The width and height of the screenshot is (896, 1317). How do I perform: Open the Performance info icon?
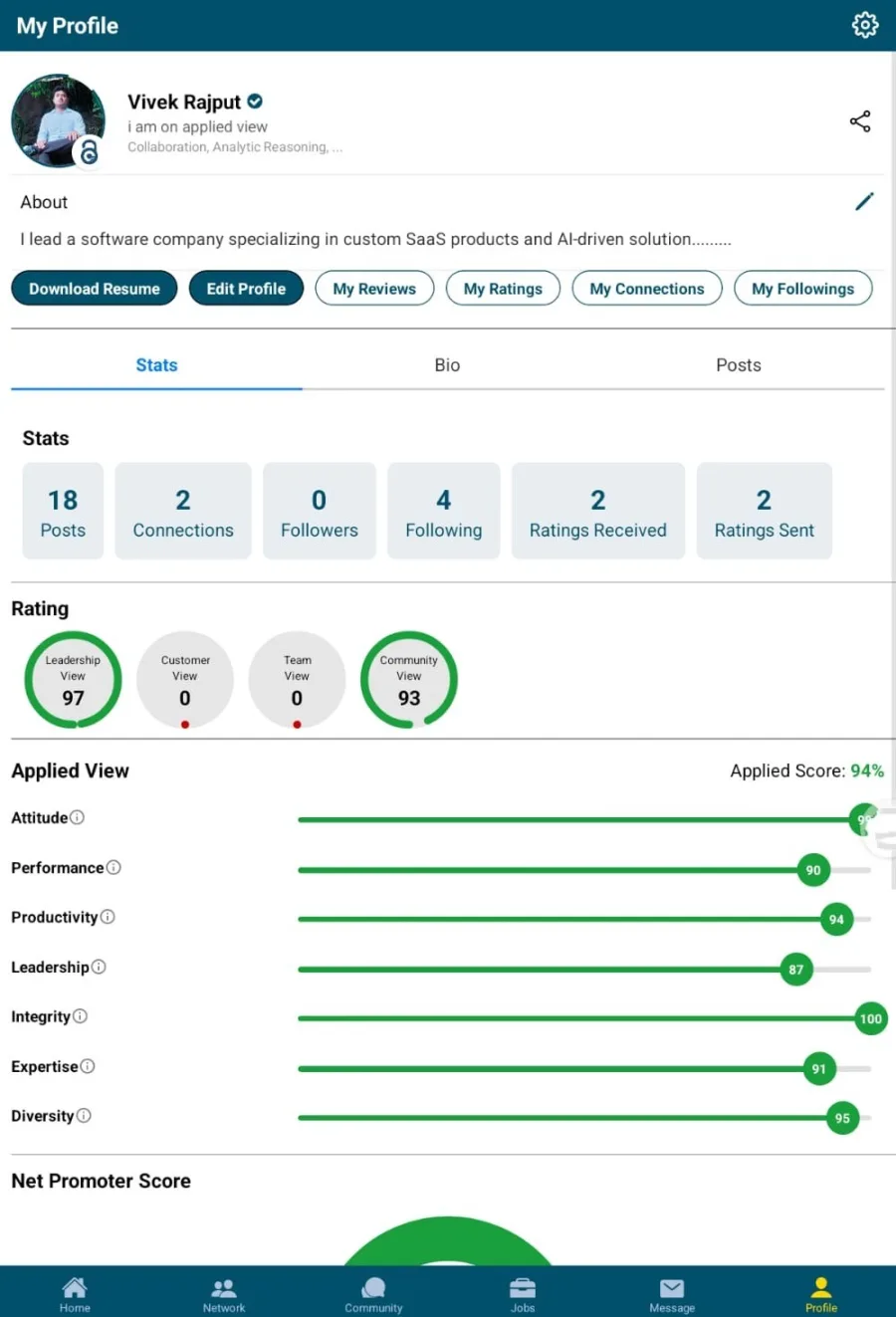coord(113,867)
